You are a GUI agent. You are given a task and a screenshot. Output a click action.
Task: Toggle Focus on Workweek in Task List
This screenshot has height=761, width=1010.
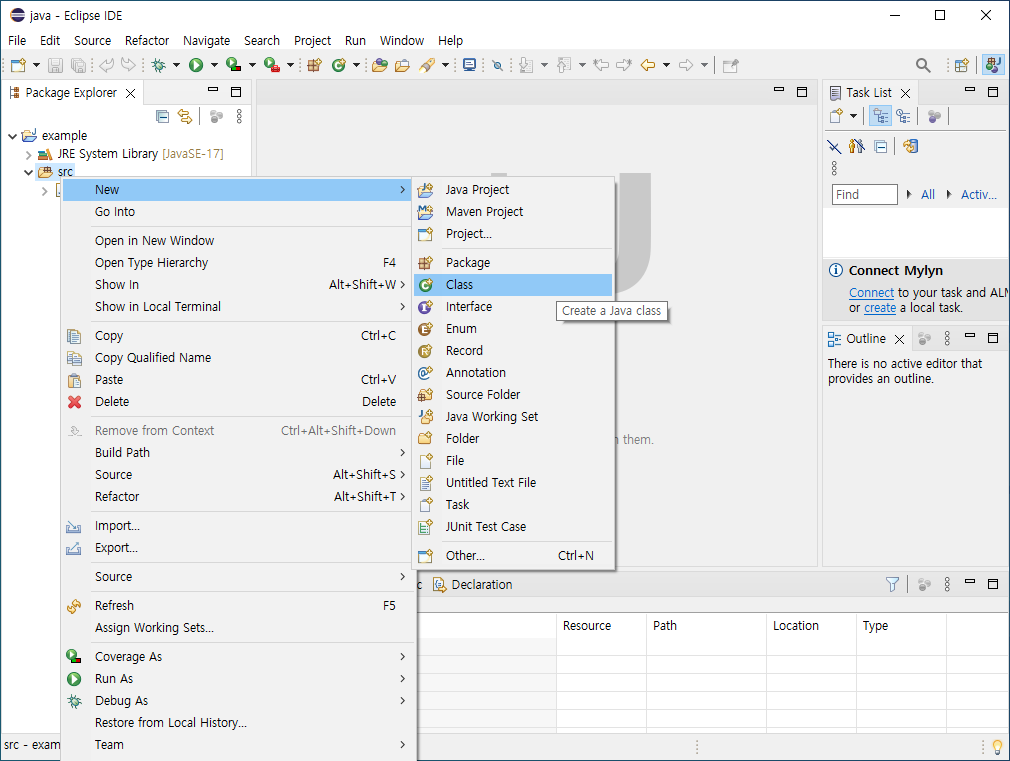(934, 117)
